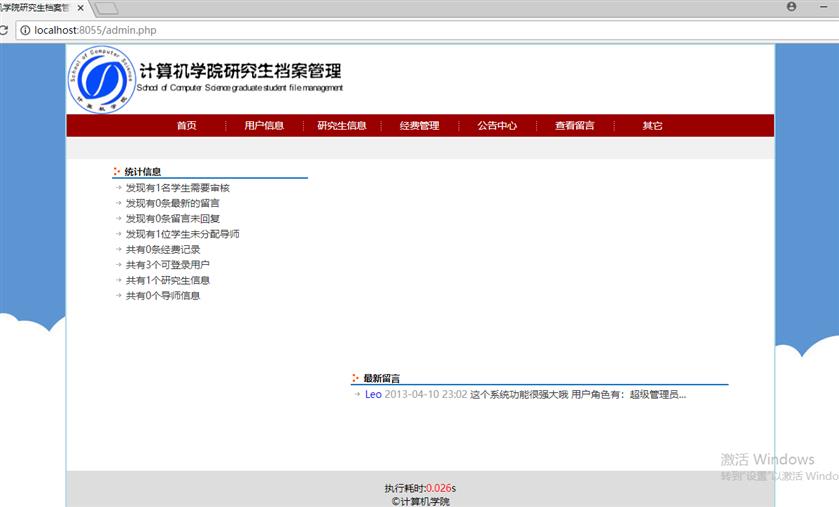
Task: Click 发现有1位学生未分配导师 entry
Action: click(182, 234)
